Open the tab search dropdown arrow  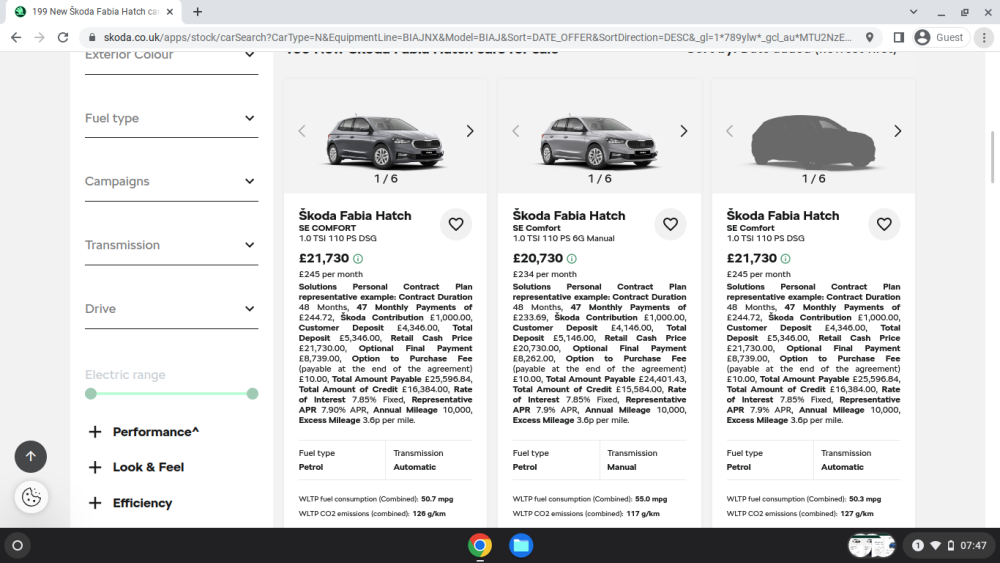click(913, 11)
